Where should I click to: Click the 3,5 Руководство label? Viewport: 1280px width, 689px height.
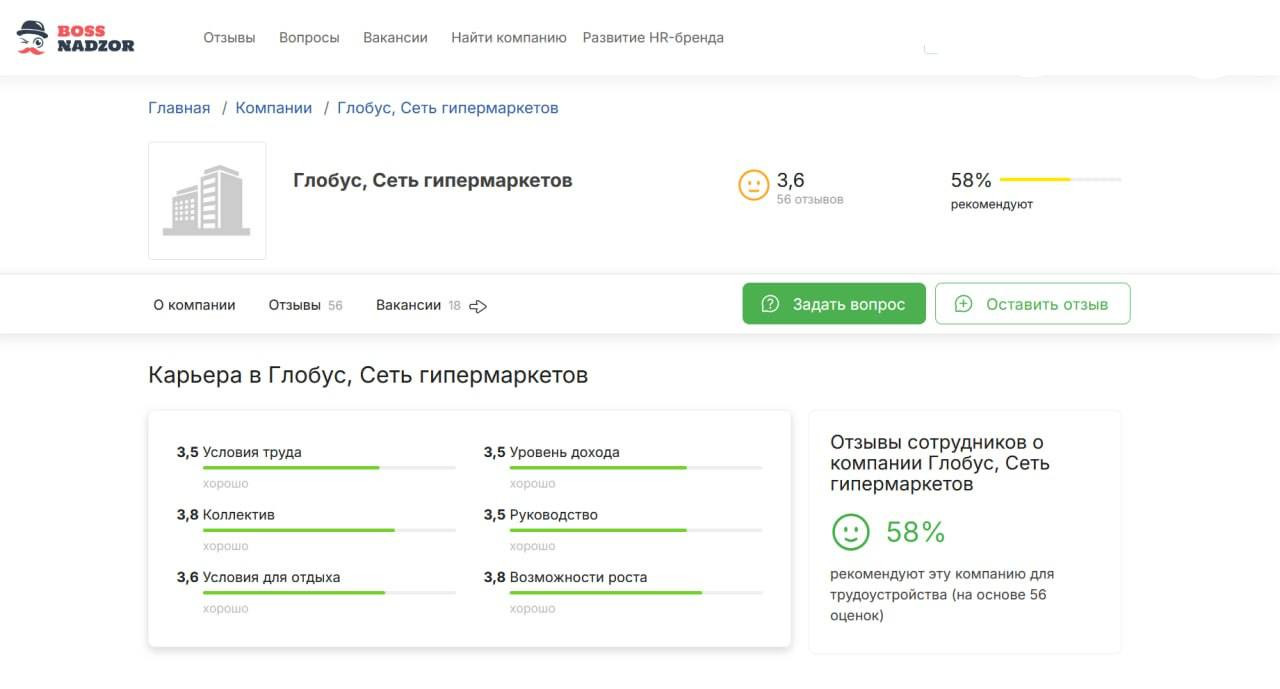(x=541, y=515)
